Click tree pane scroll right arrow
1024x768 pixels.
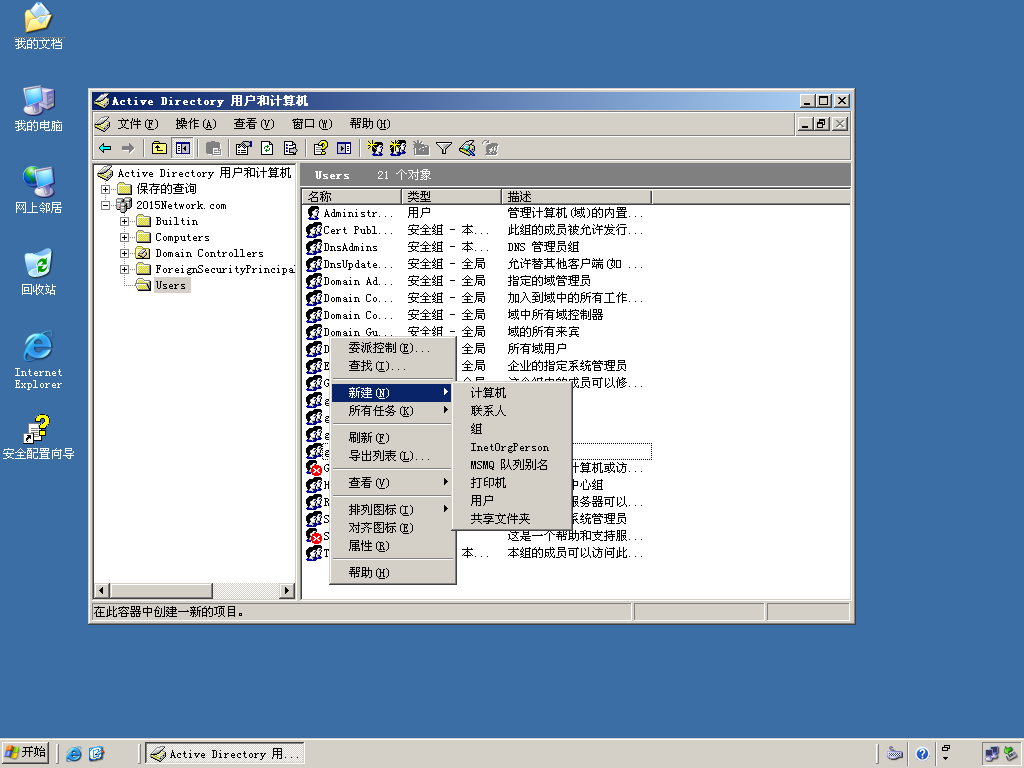(x=287, y=590)
